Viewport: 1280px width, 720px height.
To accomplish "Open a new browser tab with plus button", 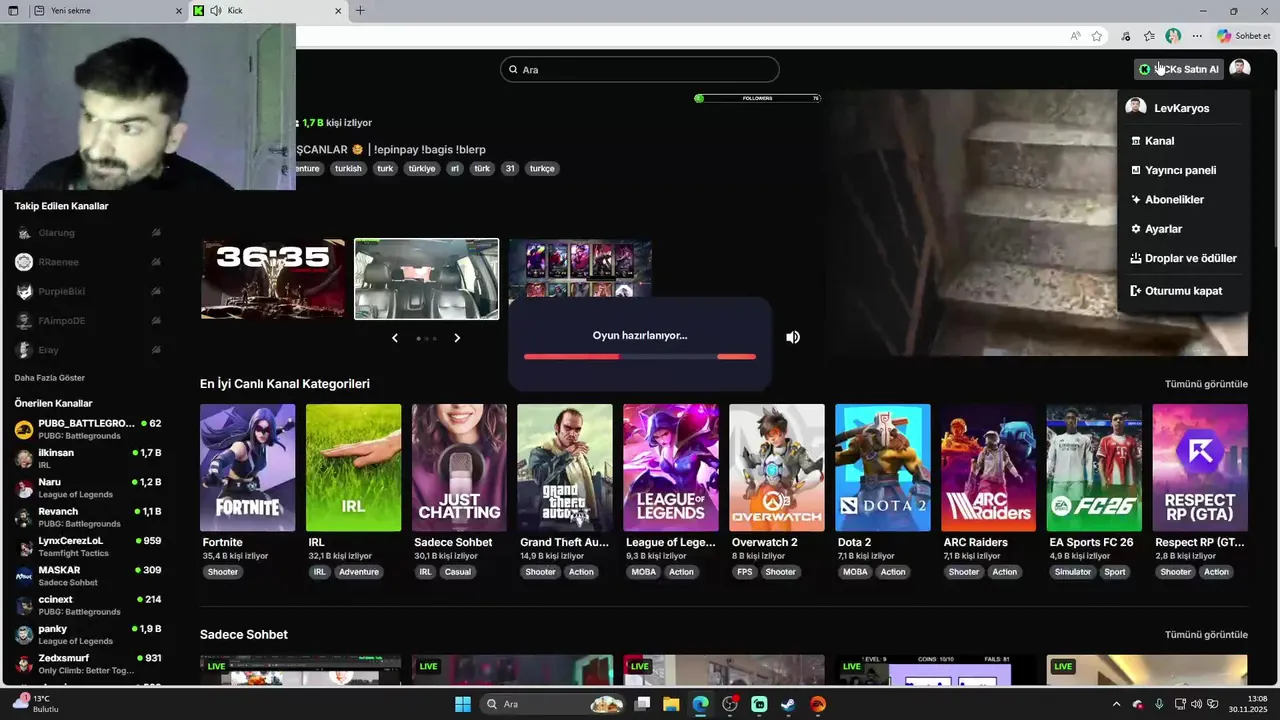I will 360,11.
